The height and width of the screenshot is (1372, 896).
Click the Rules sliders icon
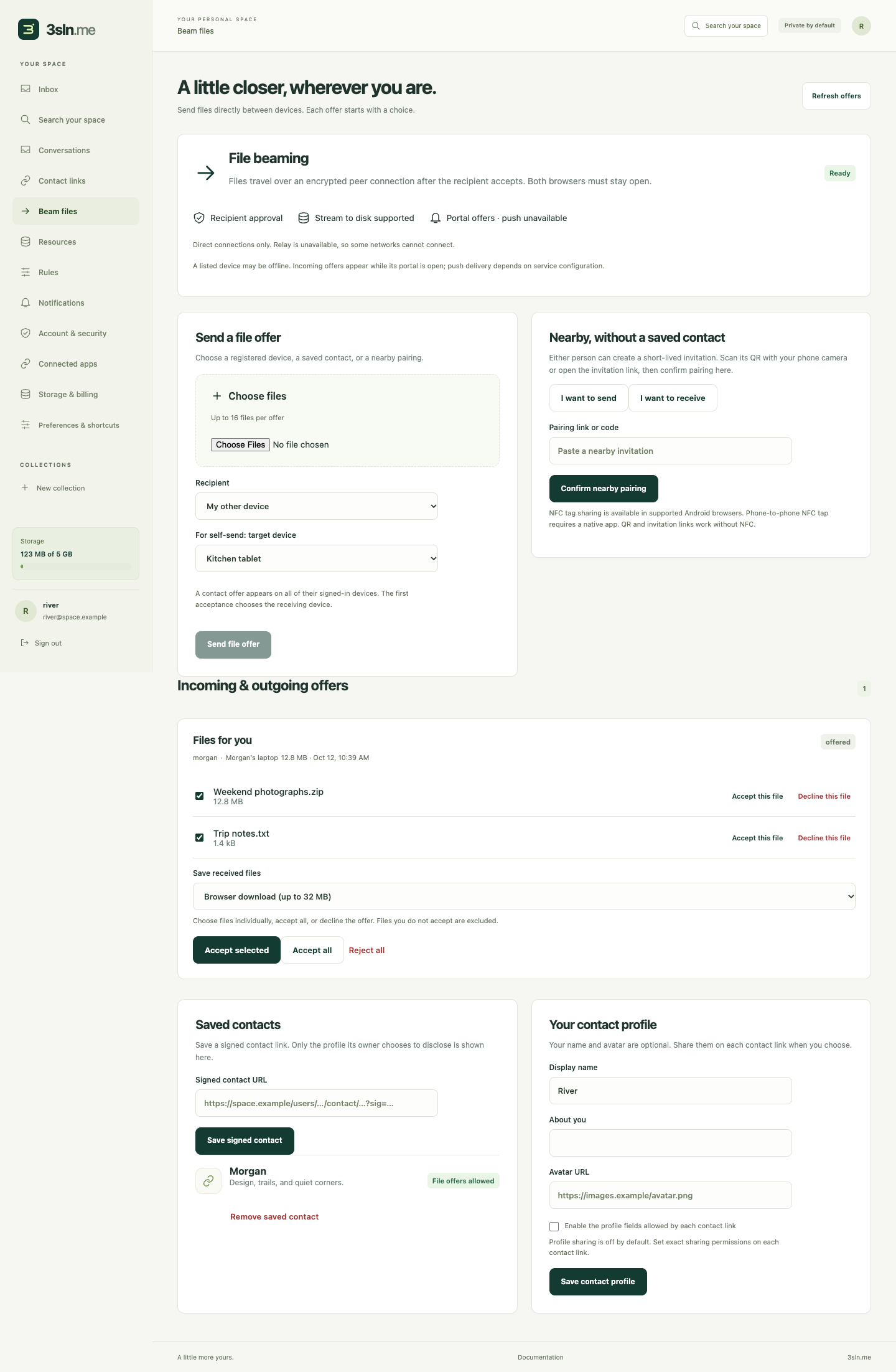click(x=26, y=272)
